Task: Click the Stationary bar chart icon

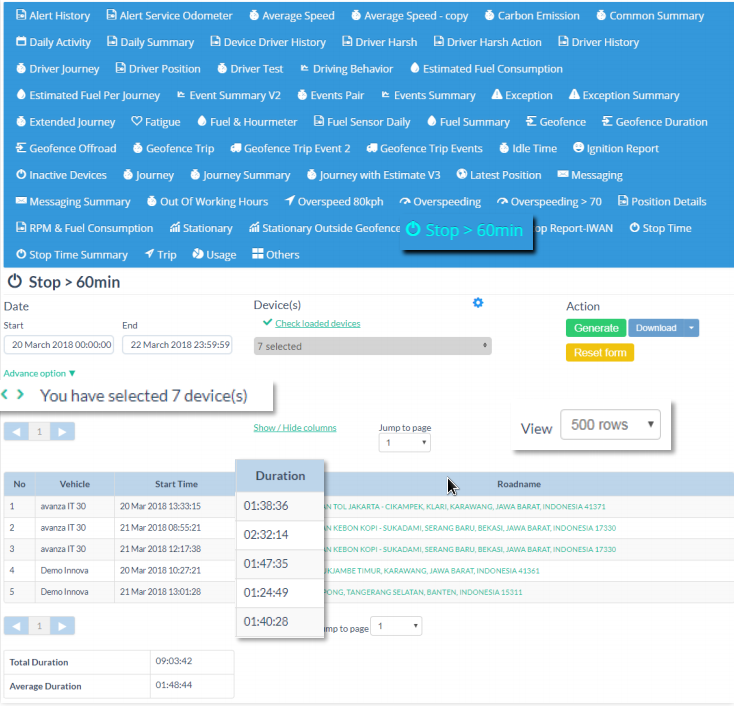Action: click(x=175, y=228)
